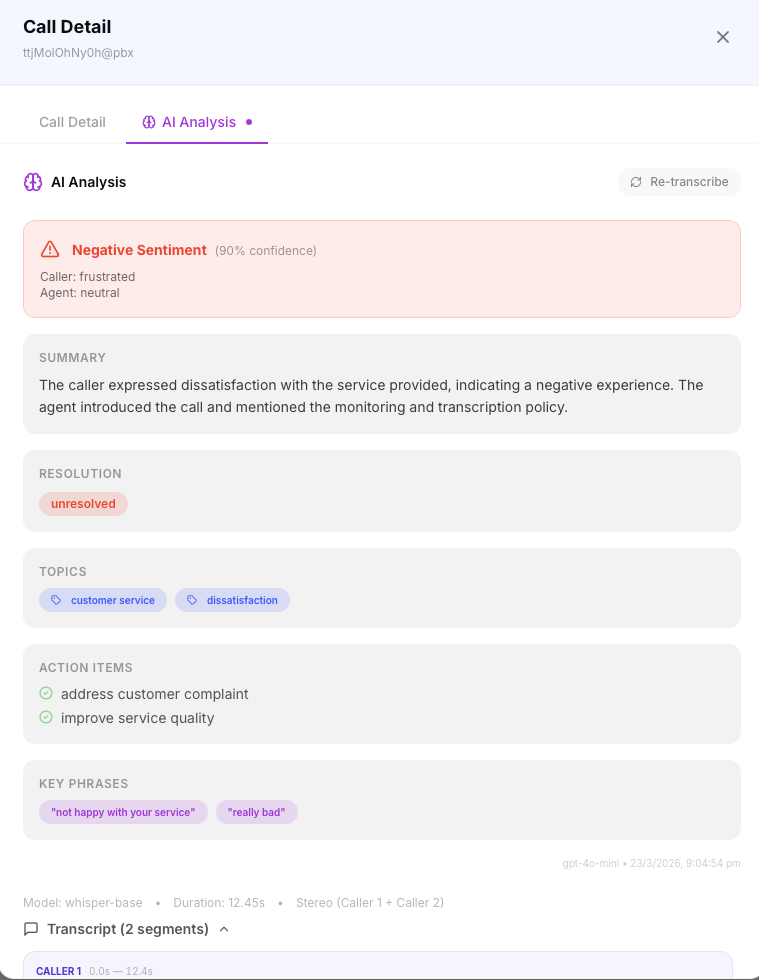Click the "really bad" key phrase chip

(256, 812)
